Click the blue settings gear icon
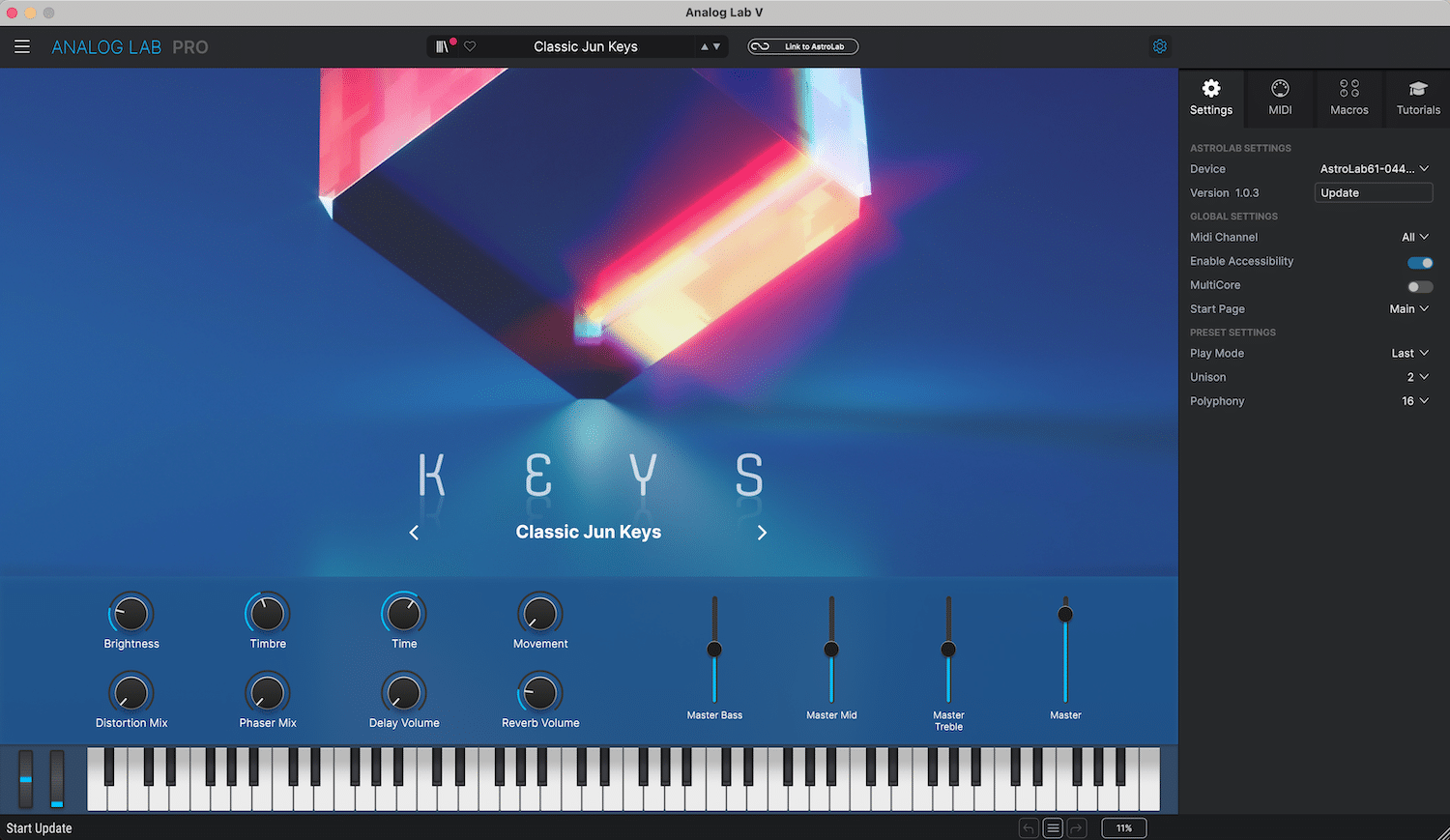The image size is (1450, 840). pyautogui.click(x=1160, y=46)
